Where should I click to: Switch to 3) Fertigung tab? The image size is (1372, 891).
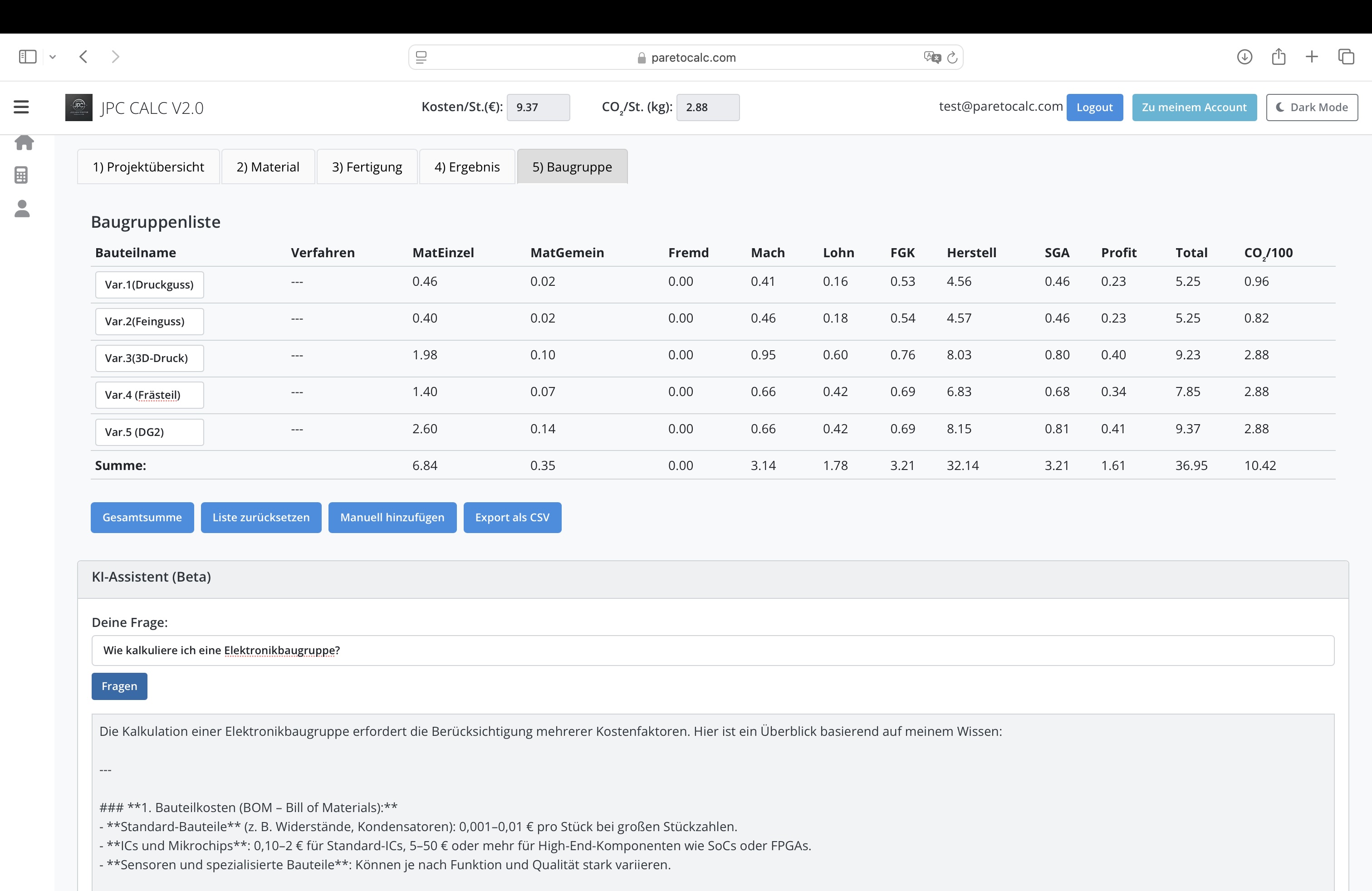point(367,166)
